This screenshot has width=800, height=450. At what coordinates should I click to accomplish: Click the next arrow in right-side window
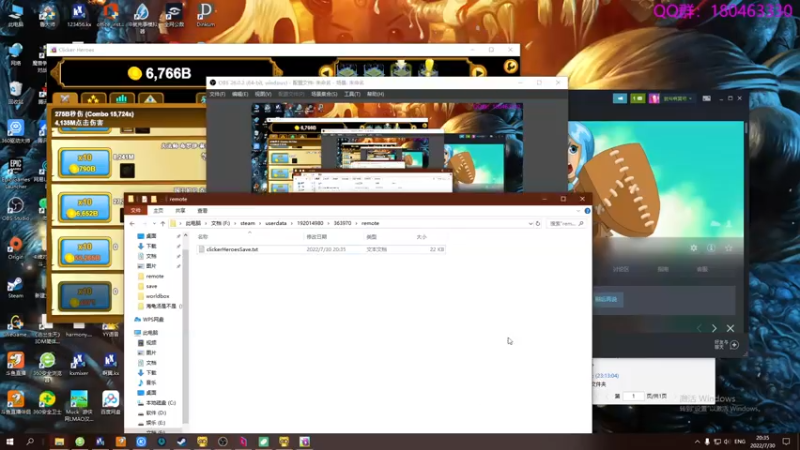point(714,328)
